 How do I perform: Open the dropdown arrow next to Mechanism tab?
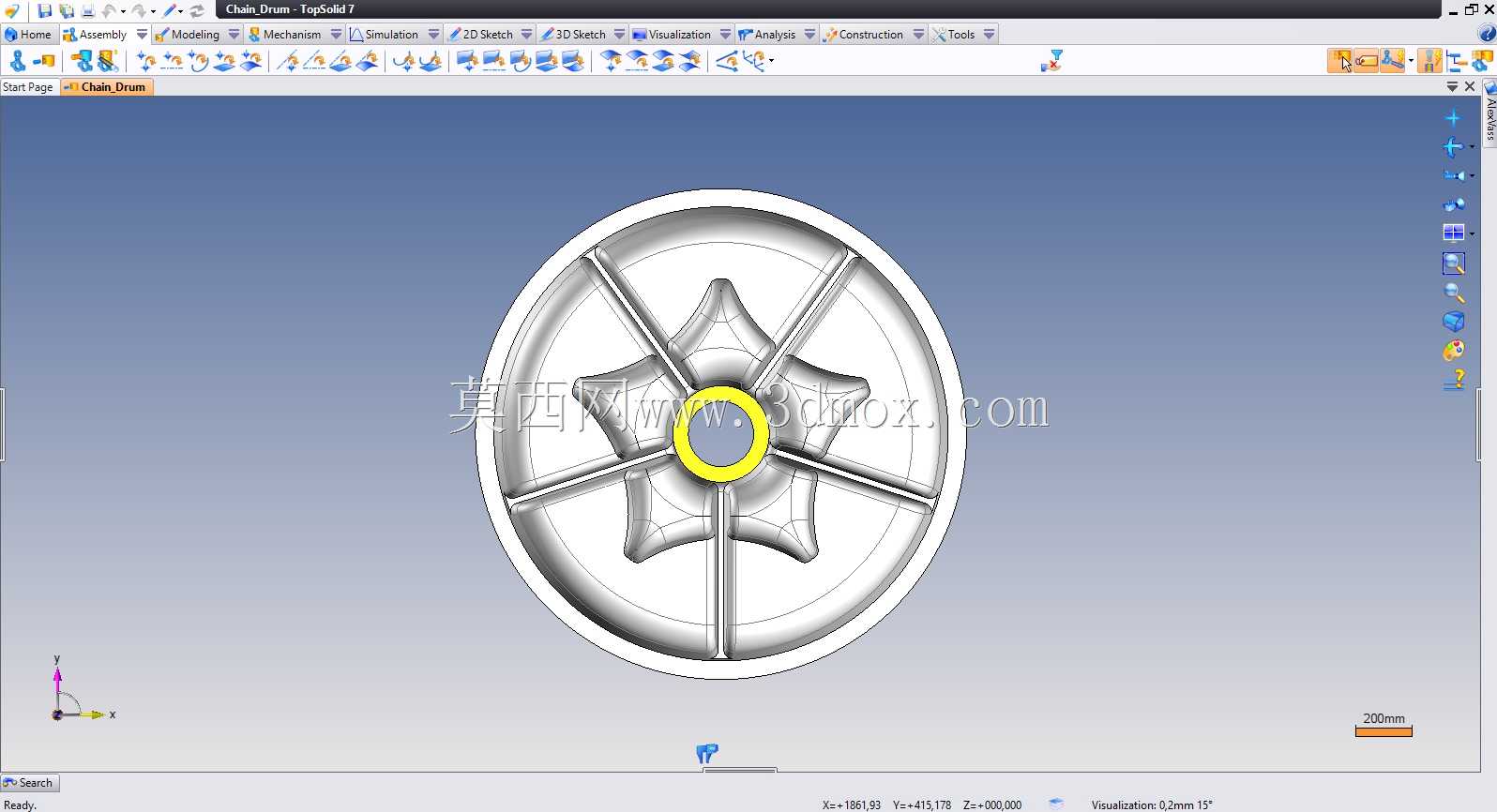[336, 35]
